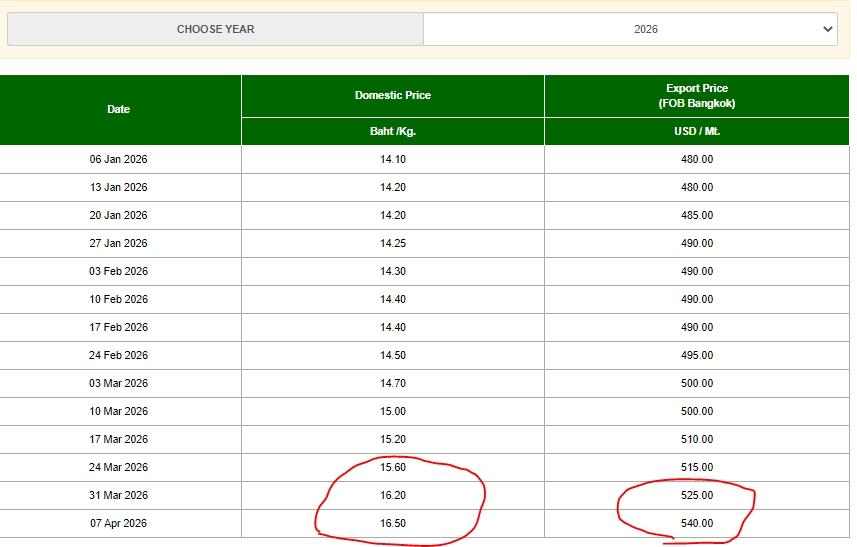Click the Baht /Kg. unit subheader

click(x=392, y=131)
